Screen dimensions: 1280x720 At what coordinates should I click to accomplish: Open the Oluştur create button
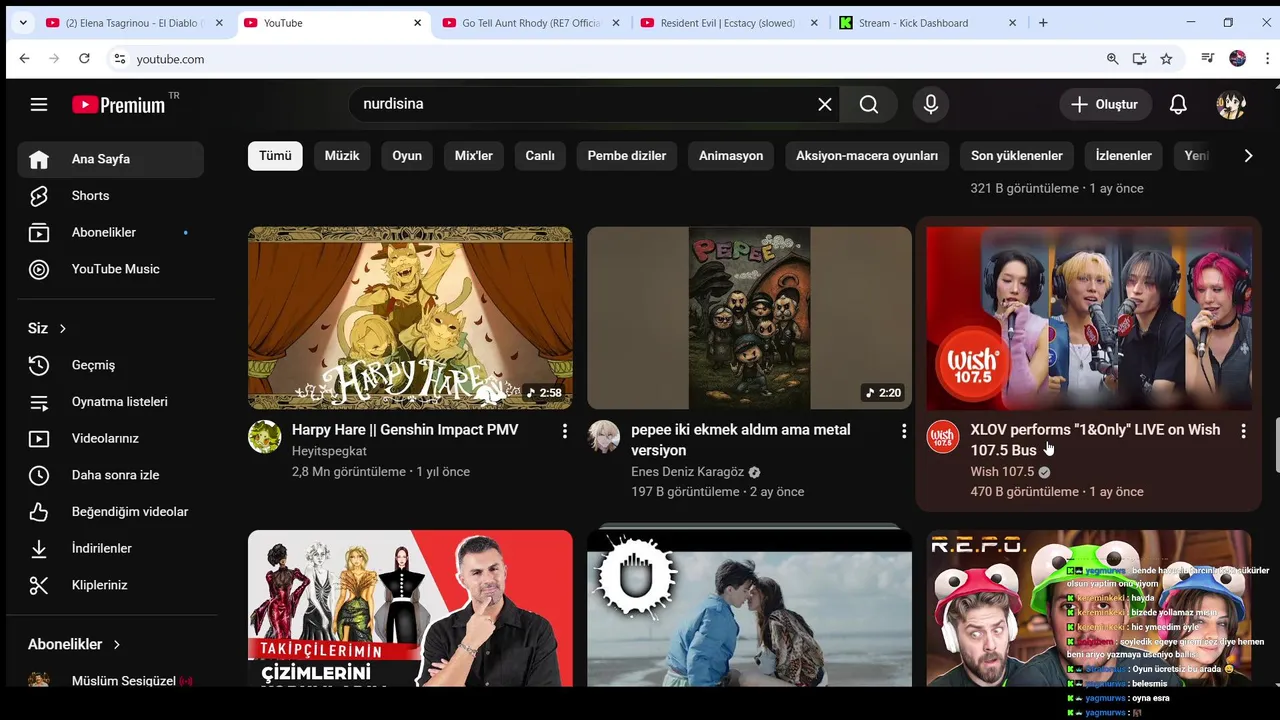[1106, 104]
